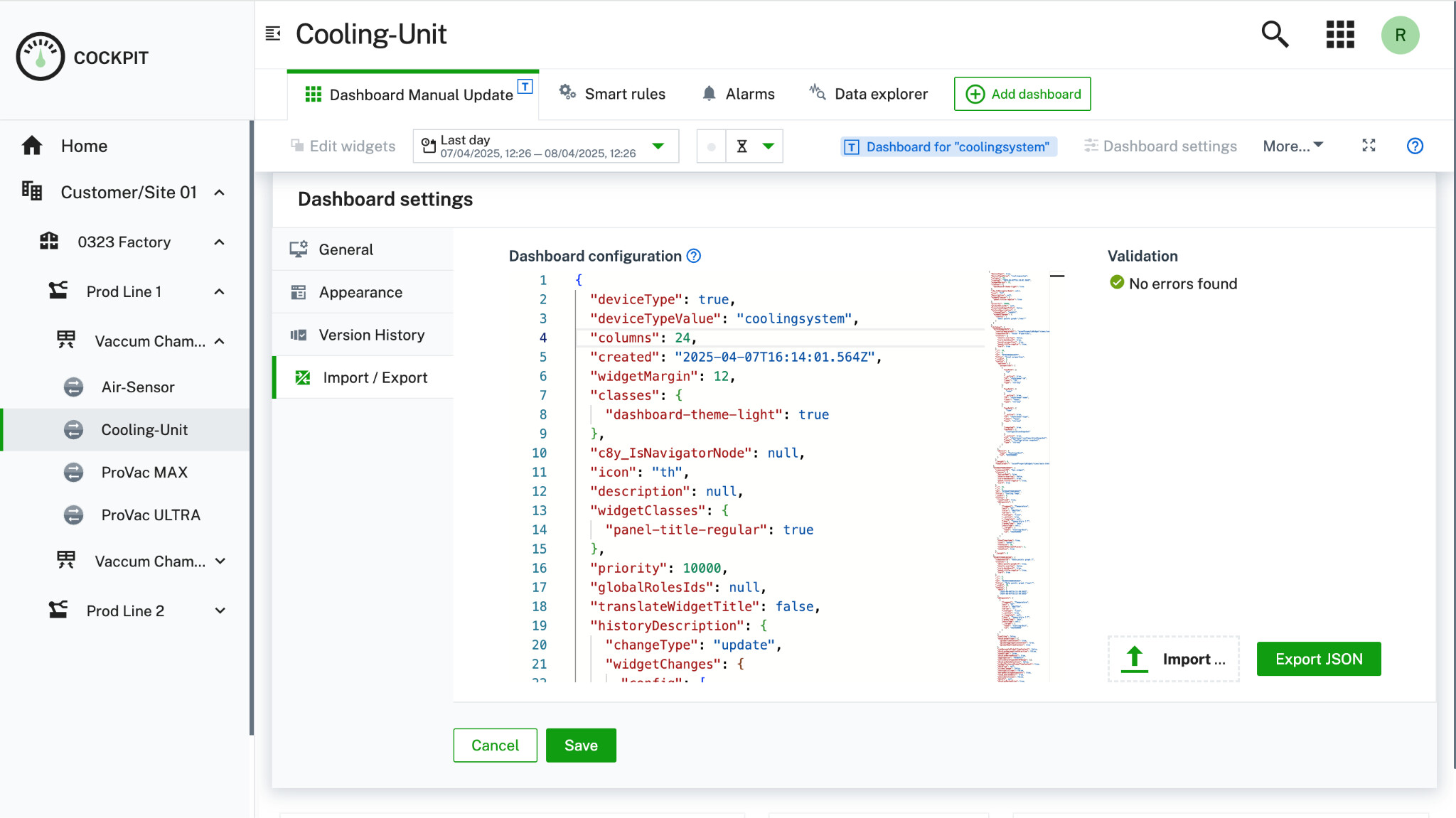Toggle the realtime dot button
Image resolution: width=1456 pixels, height=818 pixels.
tap(711, 146)
